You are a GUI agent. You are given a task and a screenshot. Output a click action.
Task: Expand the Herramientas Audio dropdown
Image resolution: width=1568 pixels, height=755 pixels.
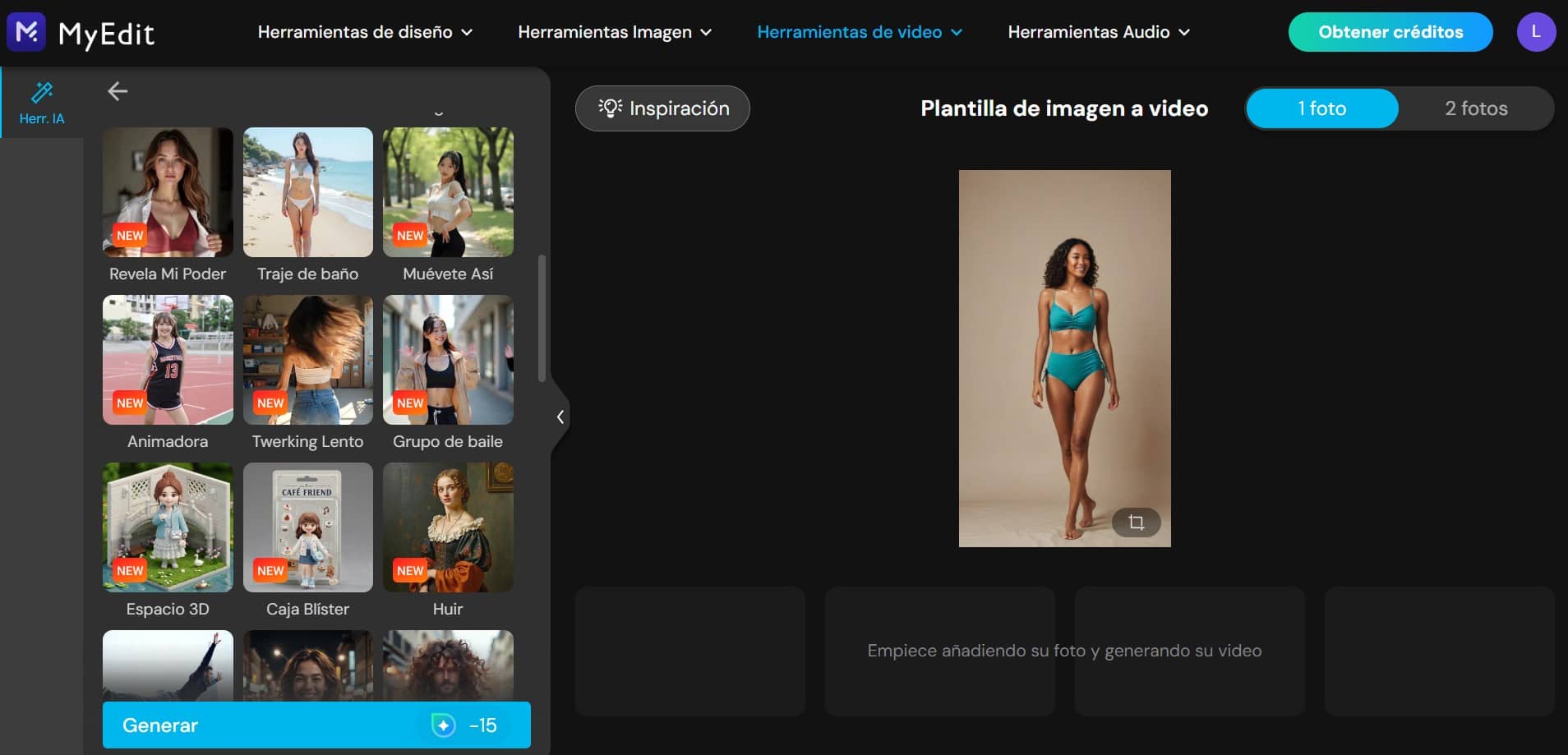coord(1098,32)
